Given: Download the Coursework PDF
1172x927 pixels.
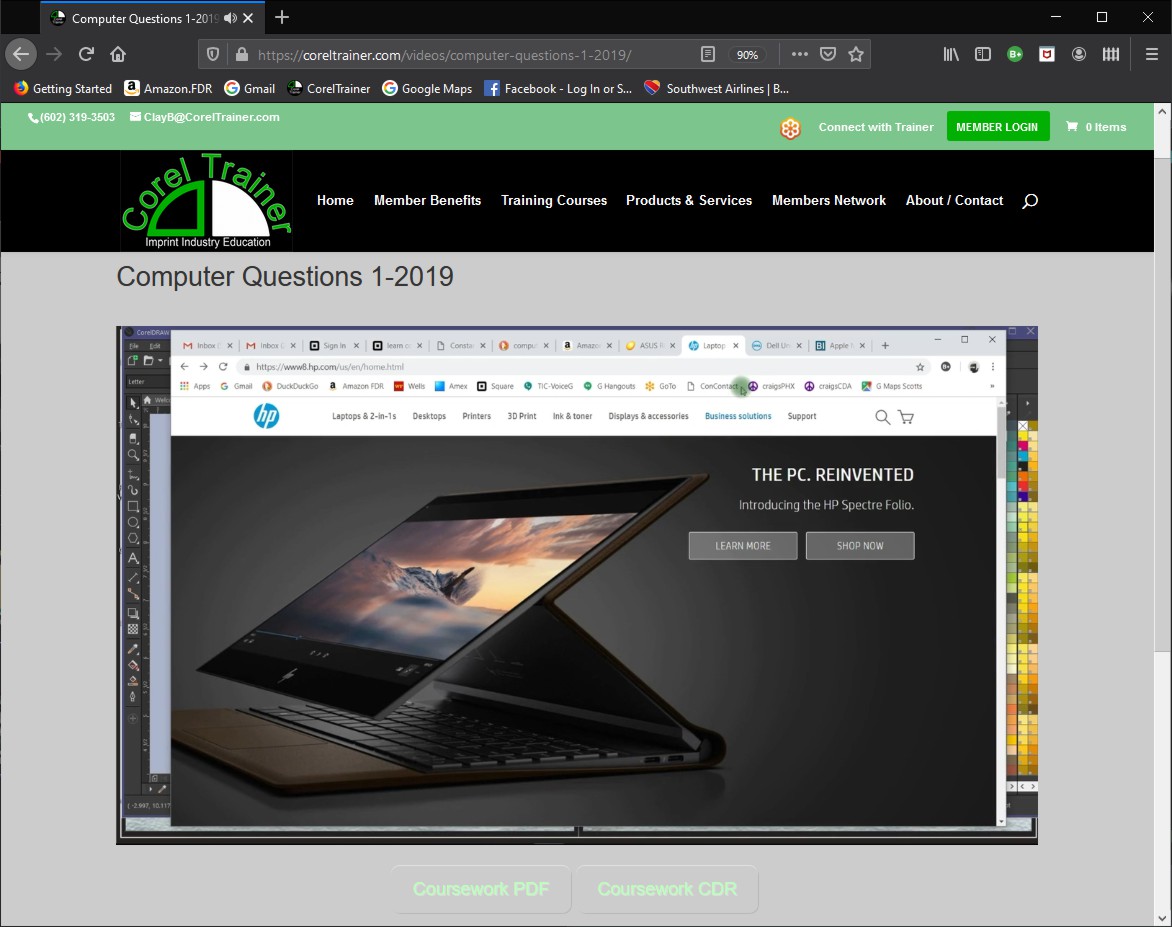Looking at the screenshot, I should pyautogui.click(x=481, y=889).
